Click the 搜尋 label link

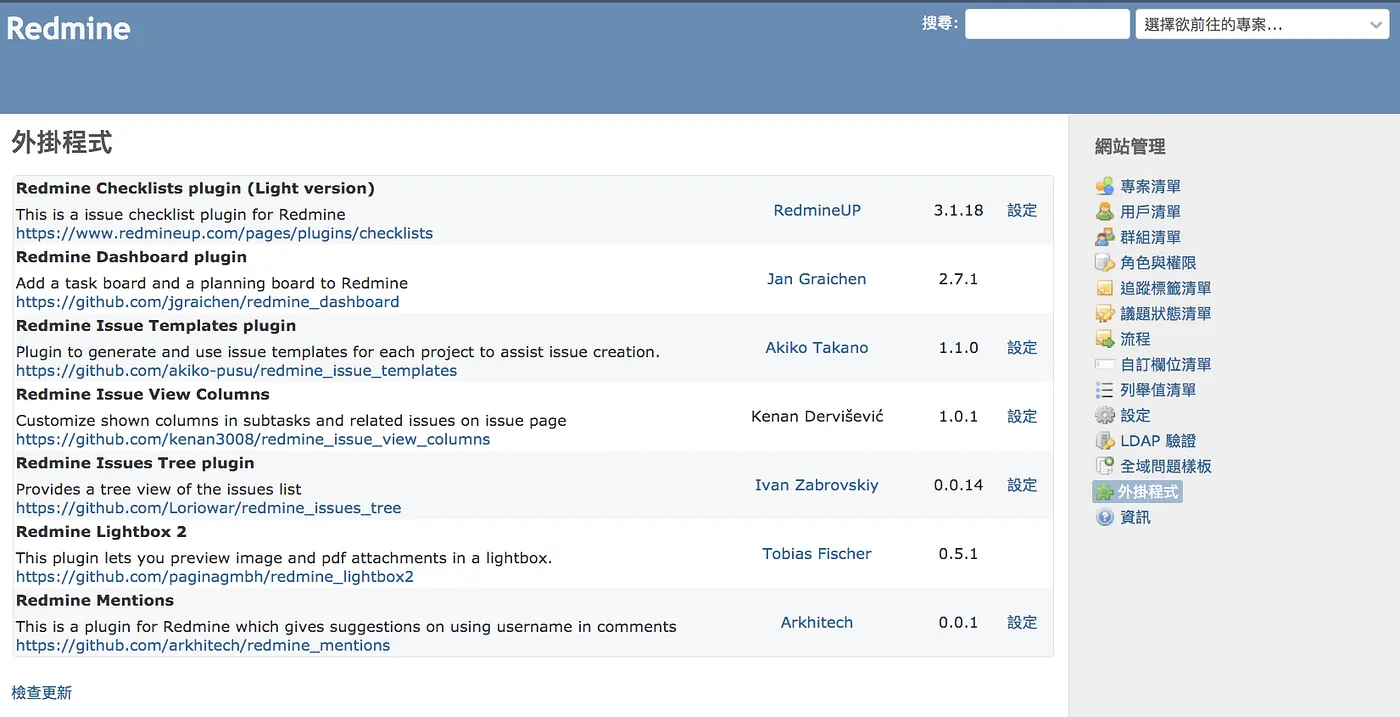click(x=937, y=24)
